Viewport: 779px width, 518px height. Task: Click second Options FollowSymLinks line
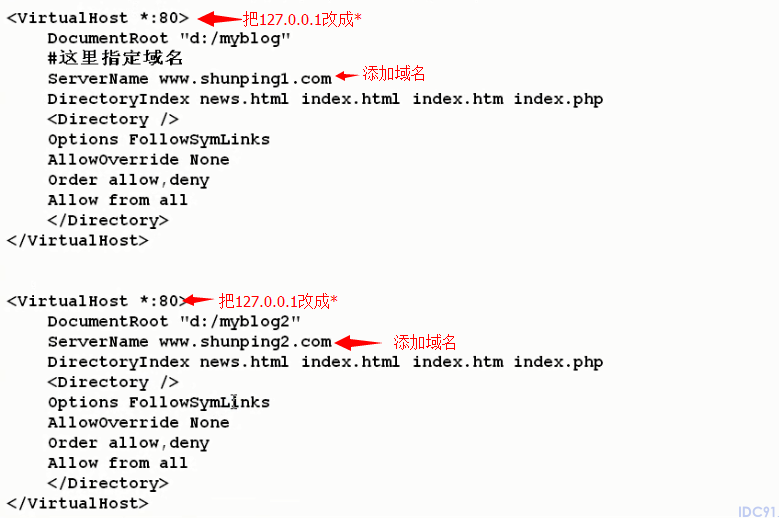coord(159,402)
